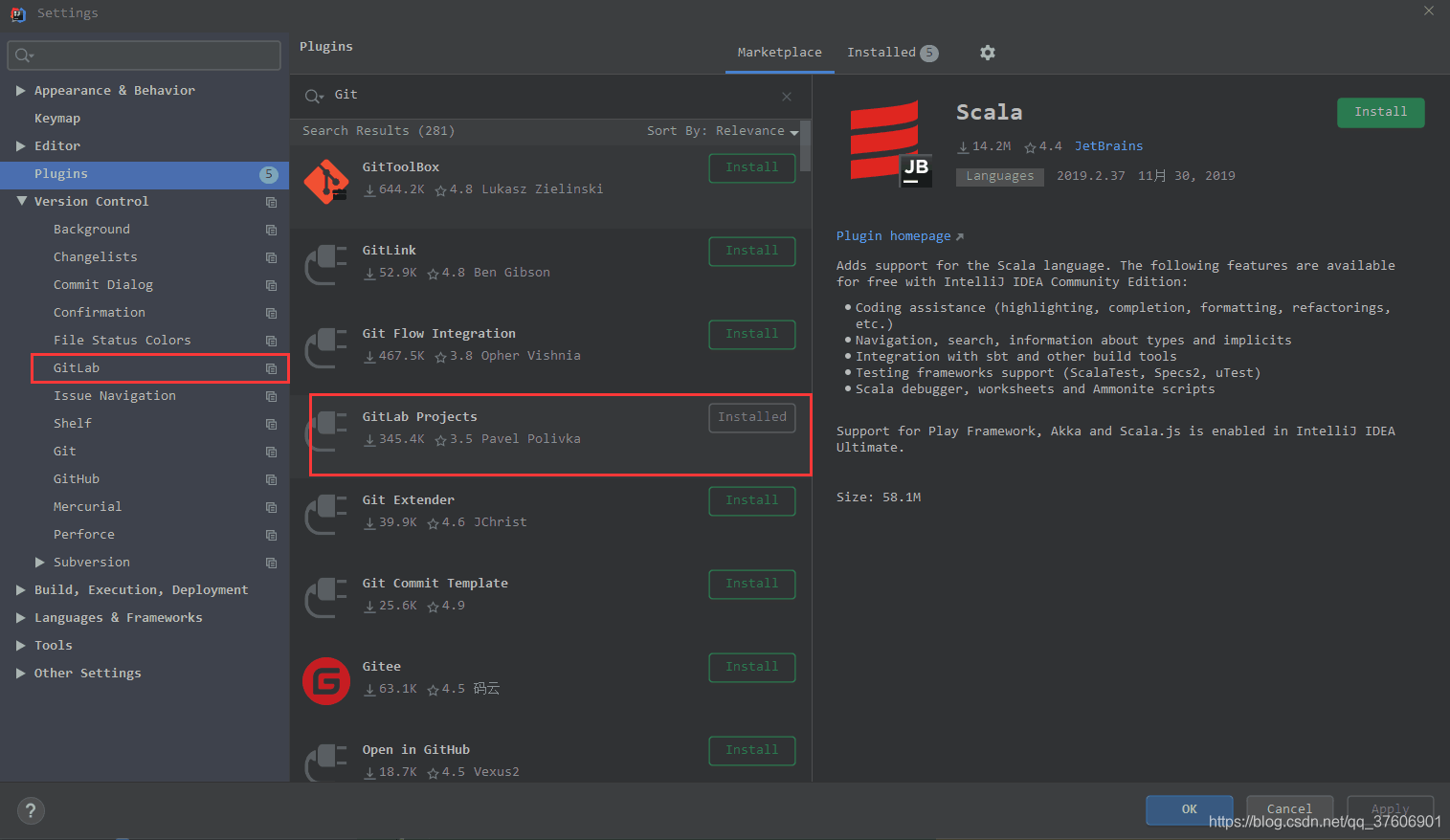Install the Git Flow Integration plugin
The height and width of the screenshot is (840, 1450).
[x=752, y=334]
